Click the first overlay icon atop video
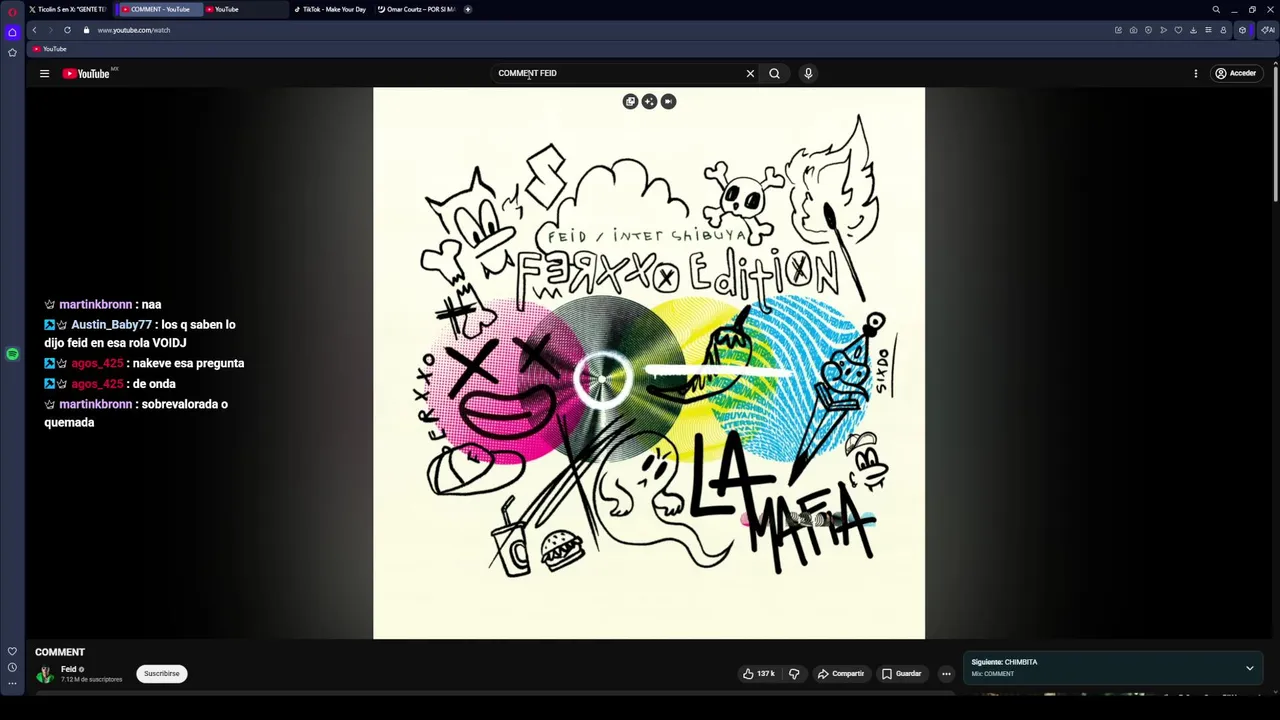 point(630,101)
